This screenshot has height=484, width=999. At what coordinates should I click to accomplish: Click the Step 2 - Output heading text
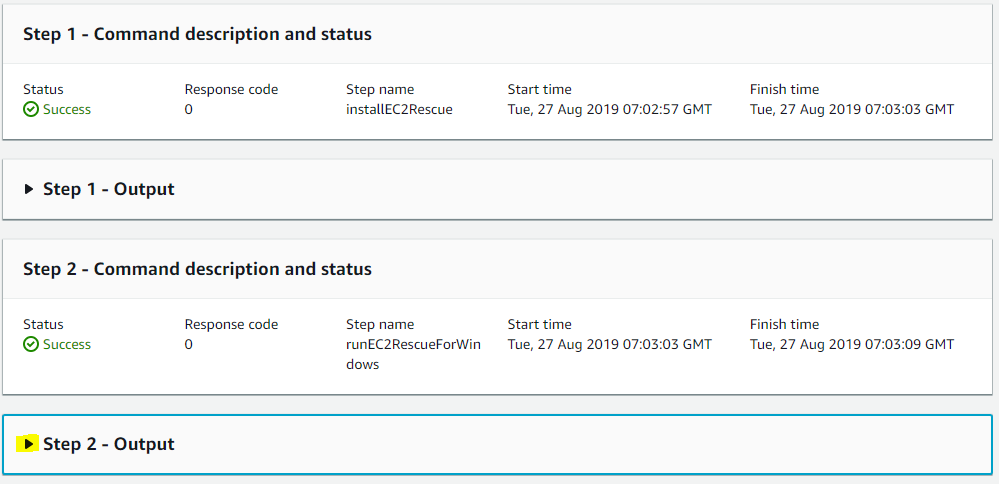(109, 444)
